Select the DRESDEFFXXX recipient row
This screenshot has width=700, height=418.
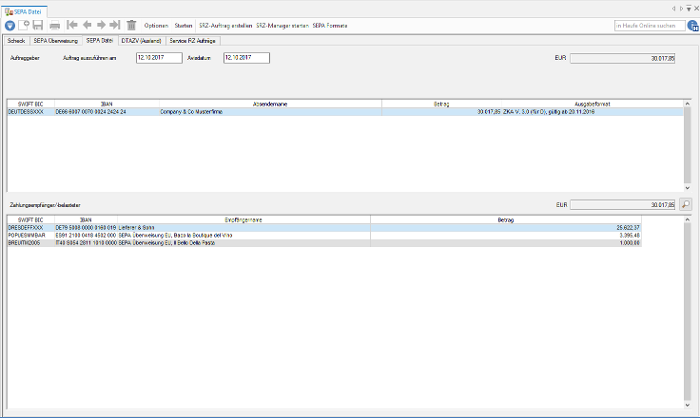(324, 228)
